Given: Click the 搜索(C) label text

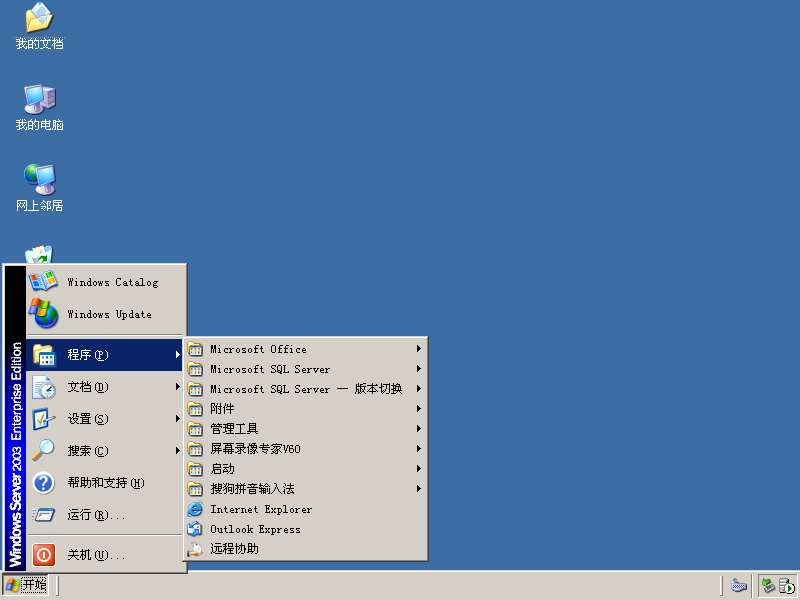Looking at the screenshot, I should [x=88, y=451].
